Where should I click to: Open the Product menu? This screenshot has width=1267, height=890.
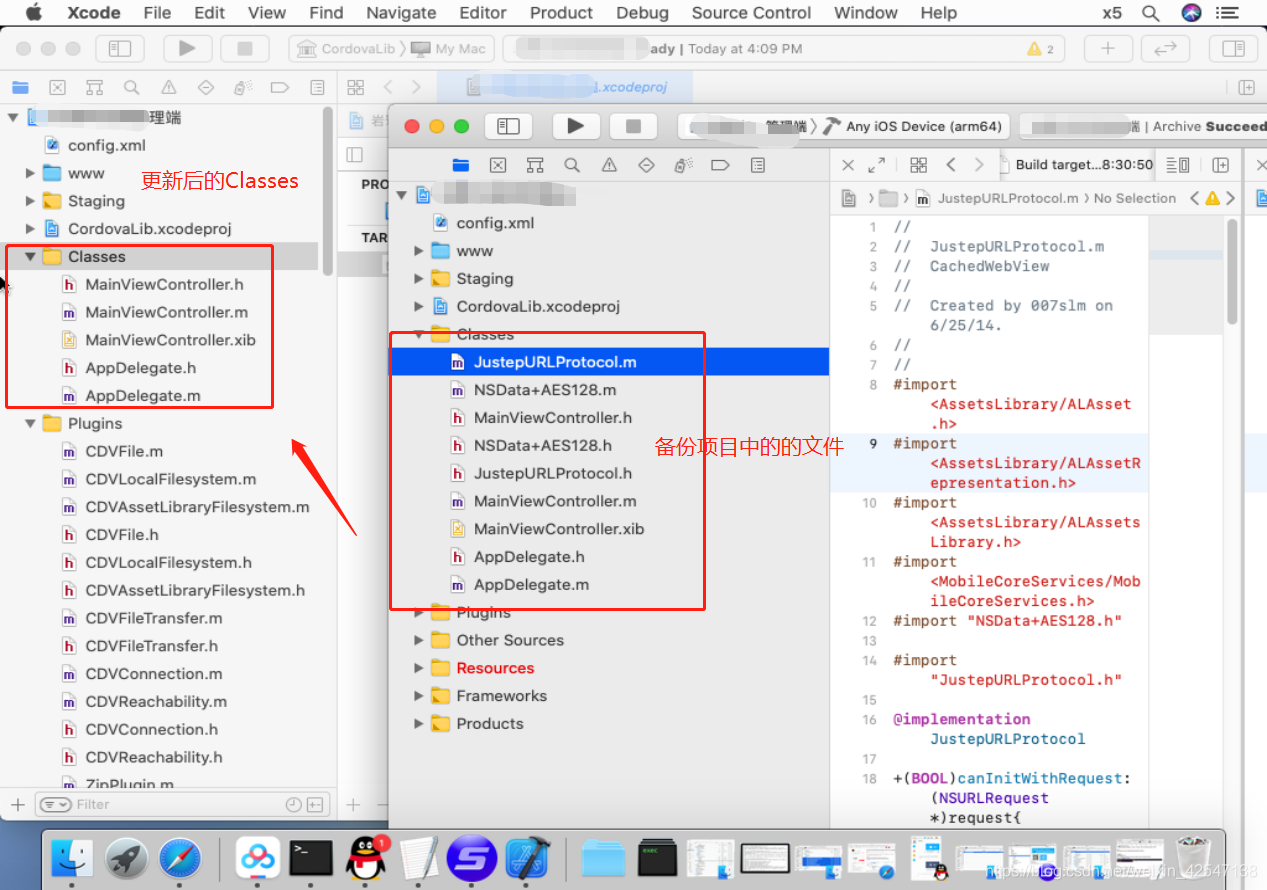[x=561, y=13]
